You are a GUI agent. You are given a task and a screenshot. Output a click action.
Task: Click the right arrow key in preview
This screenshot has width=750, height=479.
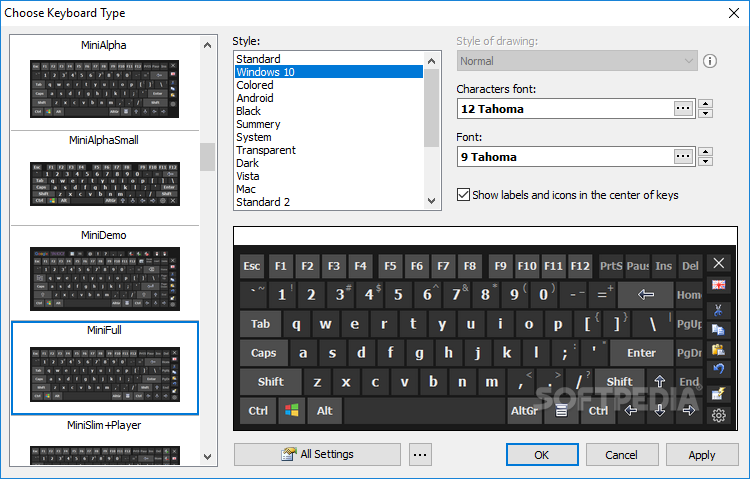[689, 411]
